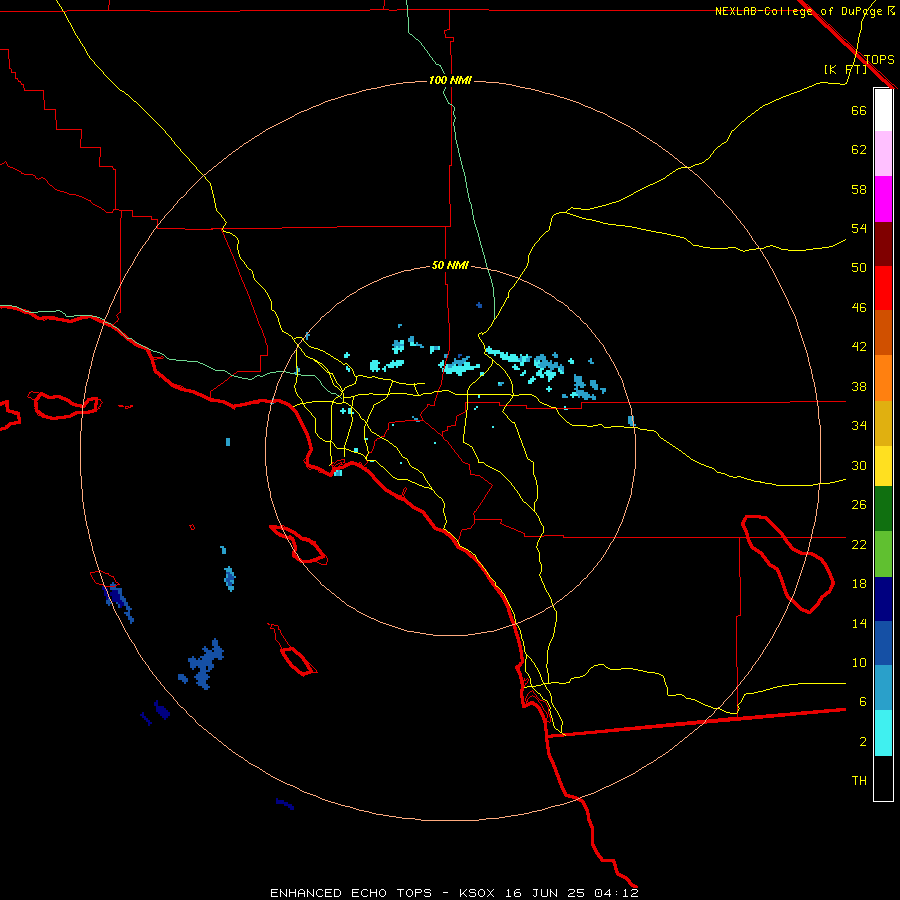Image resolution: width=900 pixels, height=900 pixels.
Task: Click the '100 NMI' range ring label
Action: tap(450, 80)
